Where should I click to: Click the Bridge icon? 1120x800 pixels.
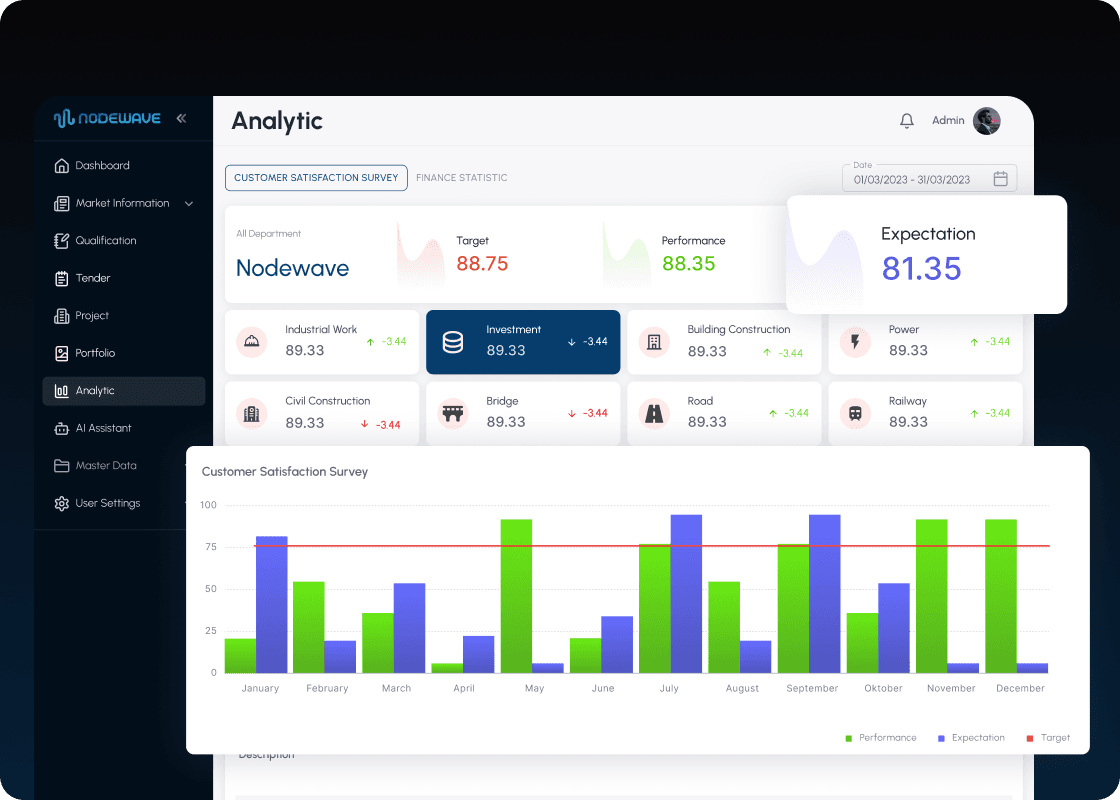(x=453, y=414)
